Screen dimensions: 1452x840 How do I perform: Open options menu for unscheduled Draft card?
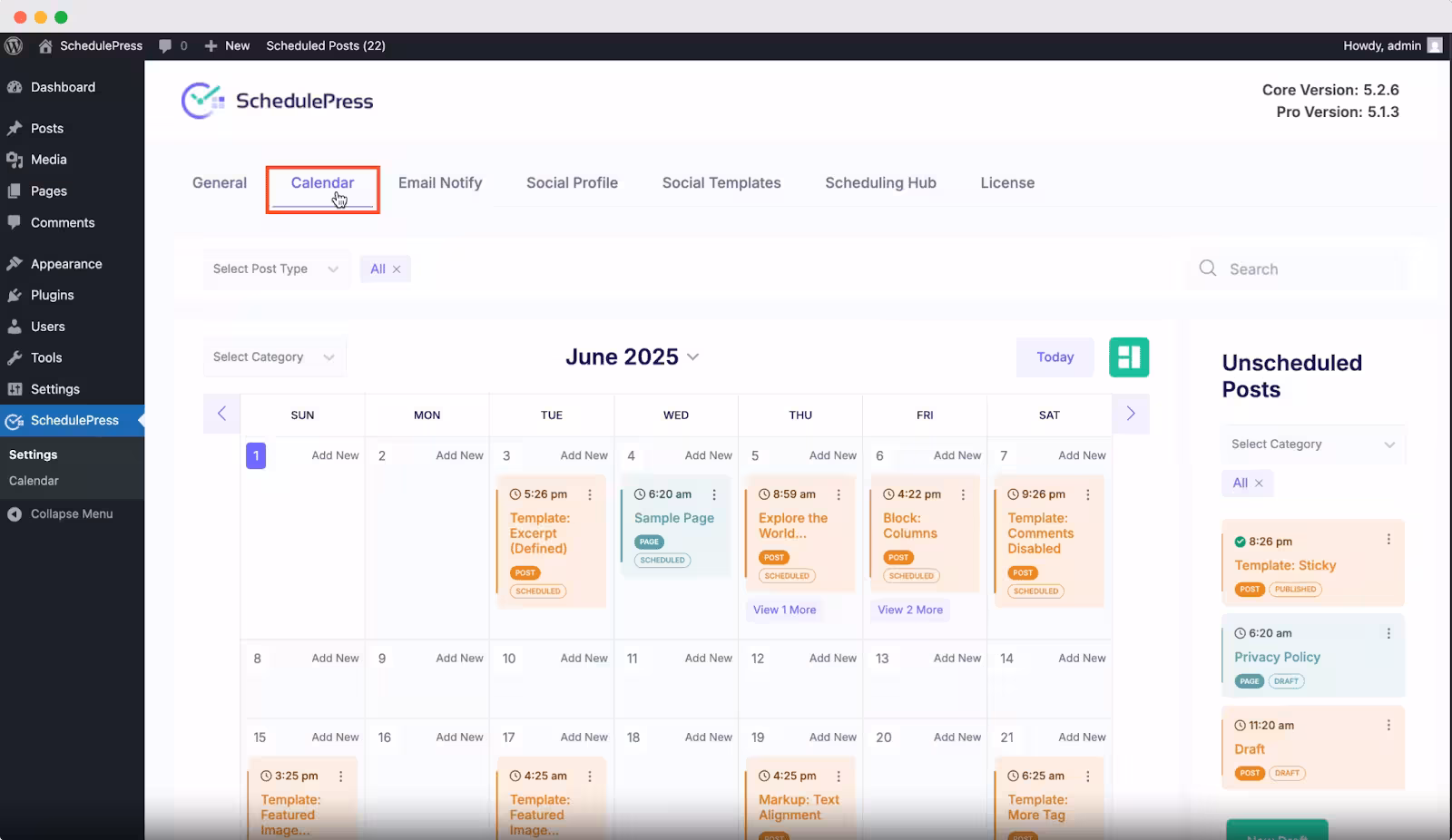coord(1388,725)
